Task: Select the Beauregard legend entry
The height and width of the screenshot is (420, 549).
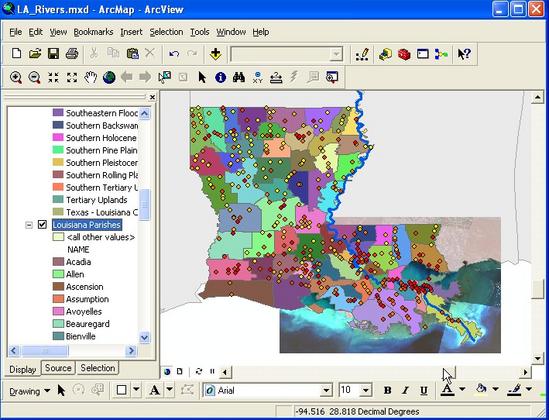Action: tap(88, 324)
